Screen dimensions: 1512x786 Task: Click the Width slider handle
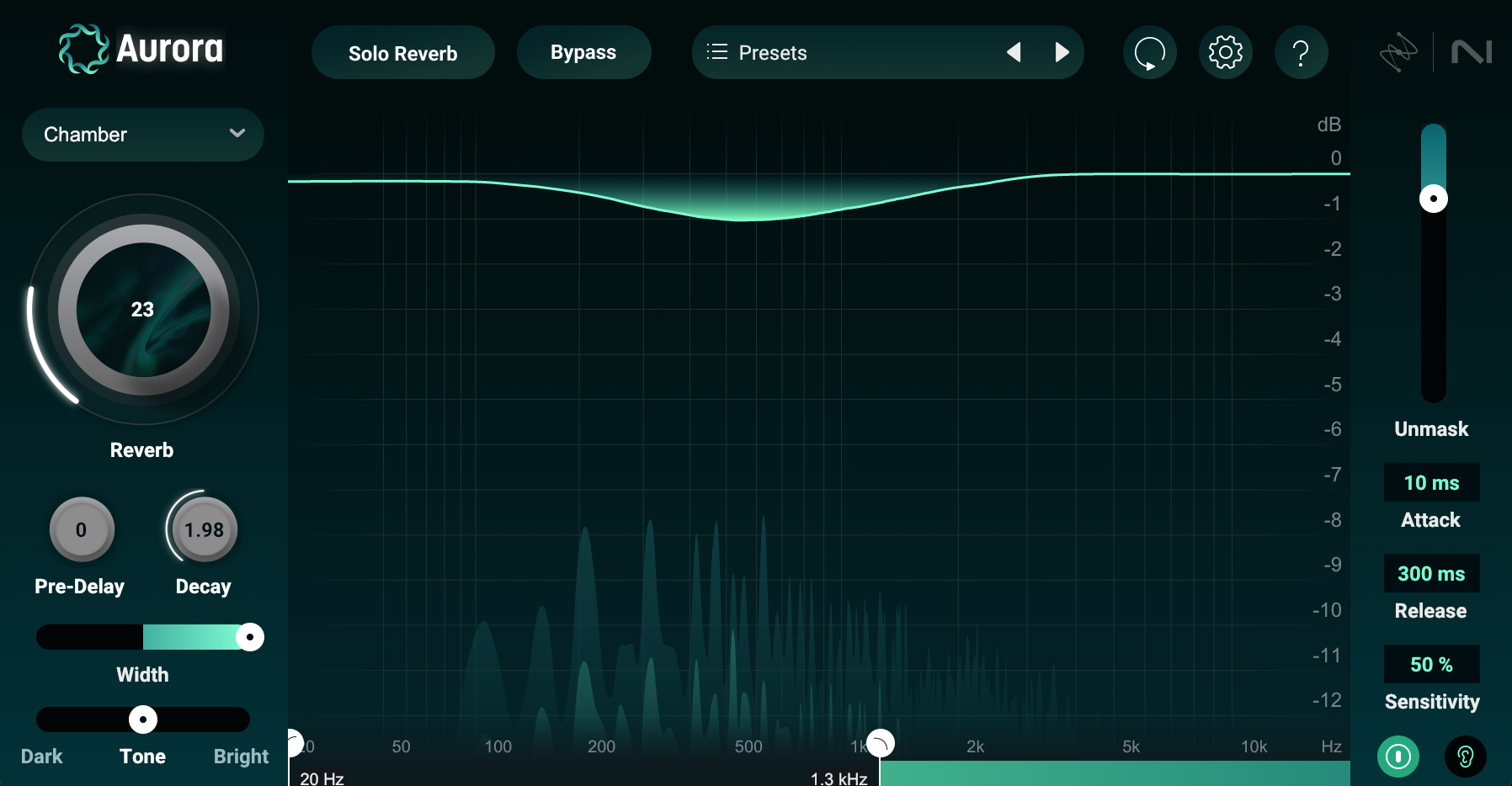(249, 637)
